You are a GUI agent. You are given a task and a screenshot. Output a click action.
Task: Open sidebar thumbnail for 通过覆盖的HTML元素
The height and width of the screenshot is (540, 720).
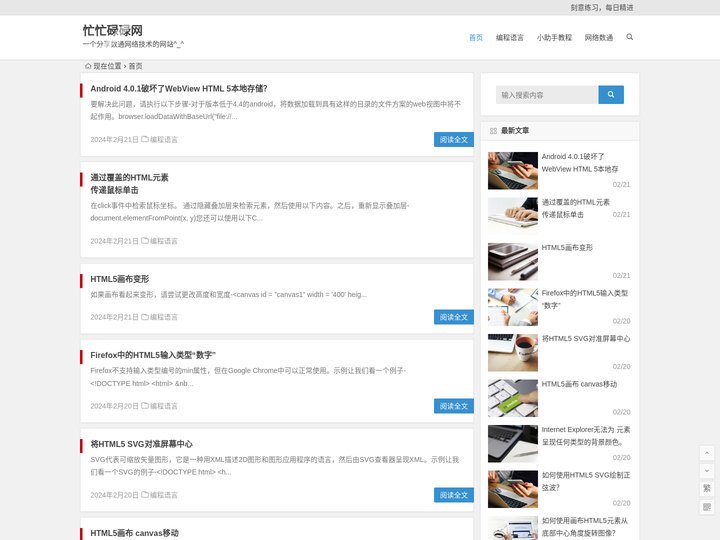click(x=512, y=216)
